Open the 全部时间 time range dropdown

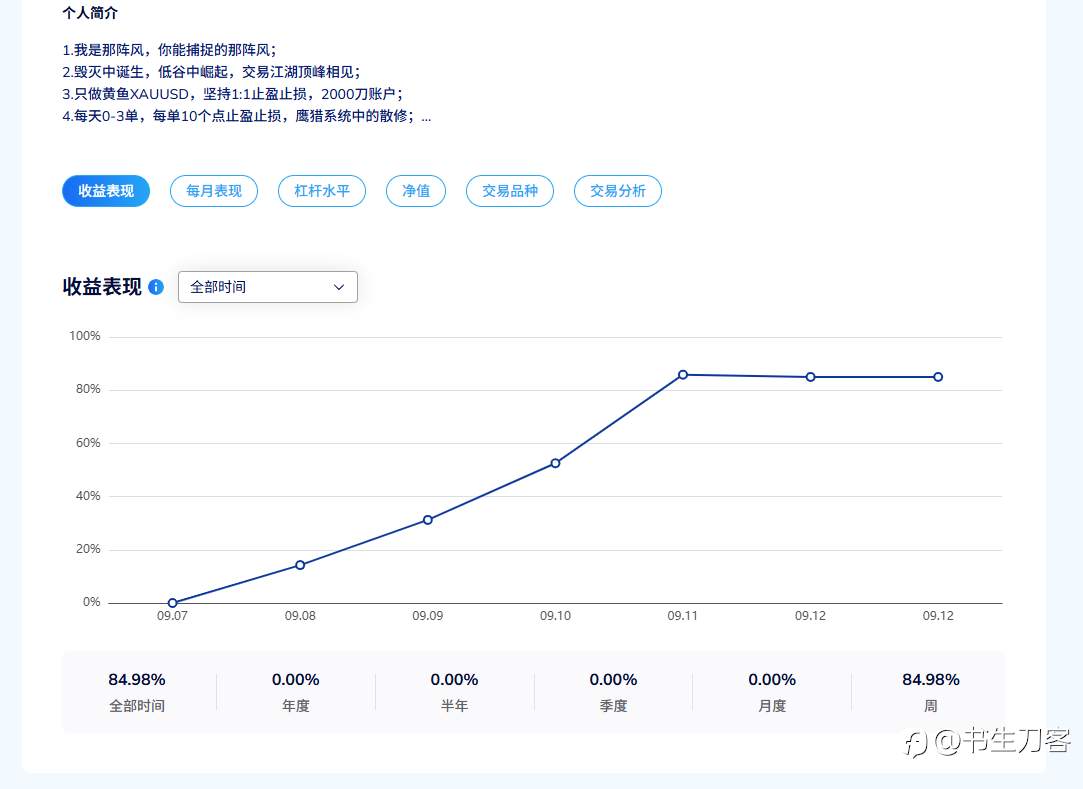pos(268,287)
